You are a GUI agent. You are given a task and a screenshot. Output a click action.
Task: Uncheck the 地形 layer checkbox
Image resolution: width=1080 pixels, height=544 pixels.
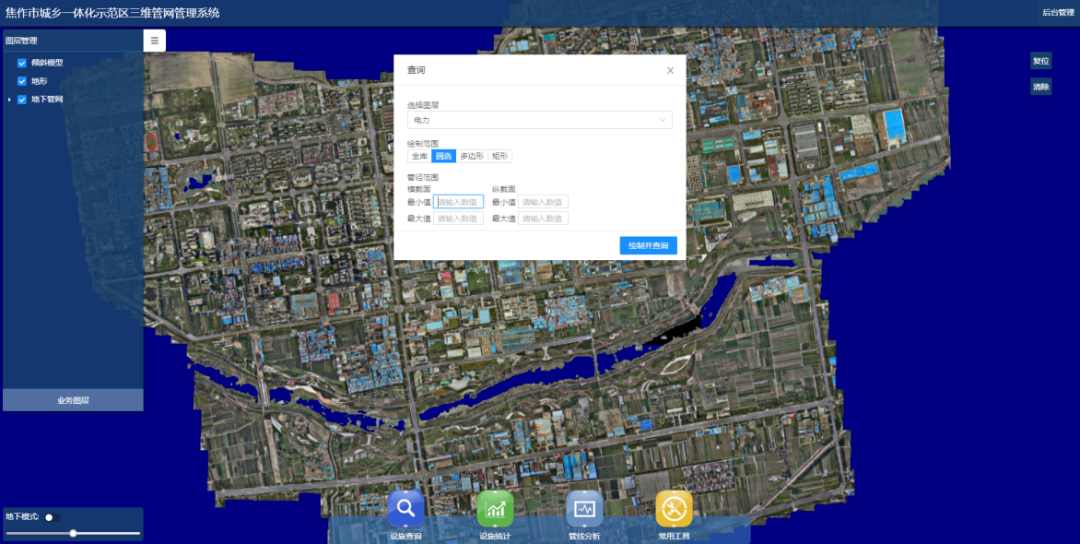coord(22,81)
